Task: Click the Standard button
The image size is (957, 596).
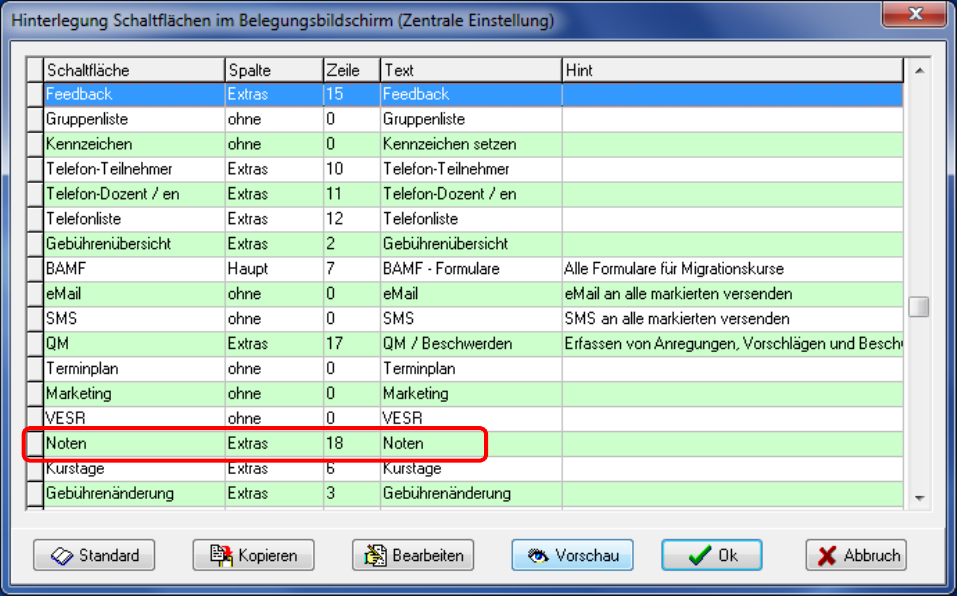Action: pyautogui.click(x=94, y=555)
